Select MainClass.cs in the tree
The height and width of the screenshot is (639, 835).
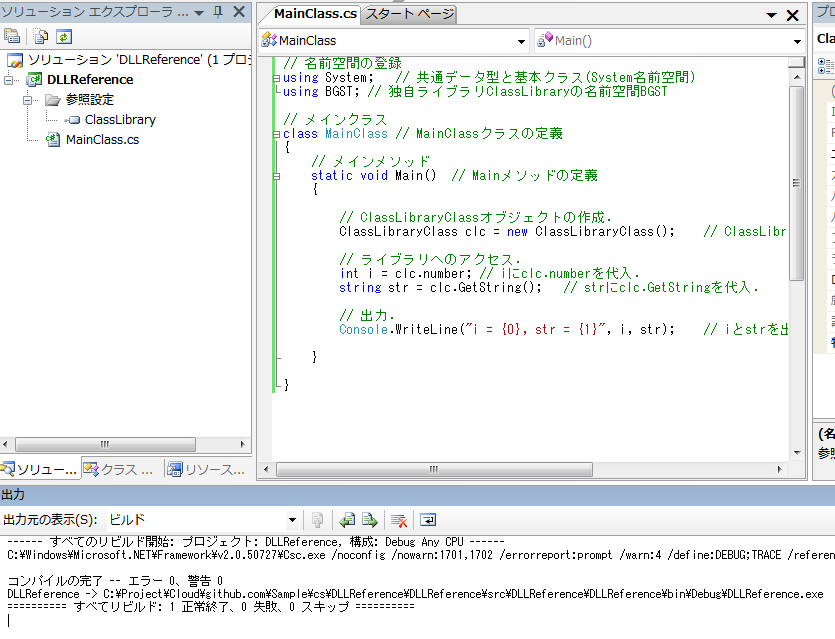(102, 140)
